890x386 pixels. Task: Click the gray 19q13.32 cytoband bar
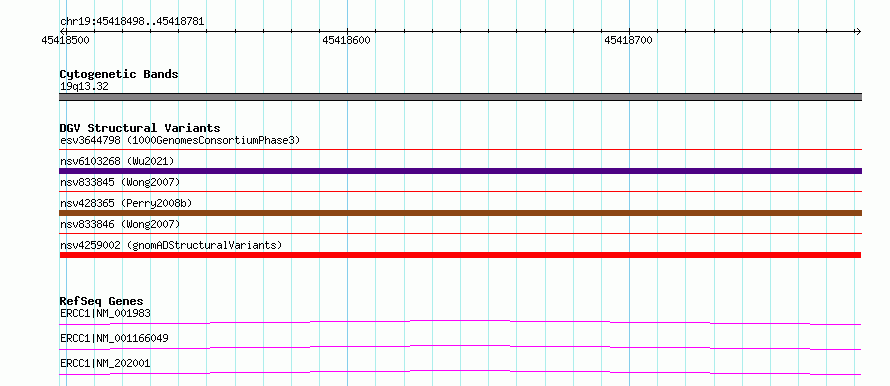(x=460, y=97)
